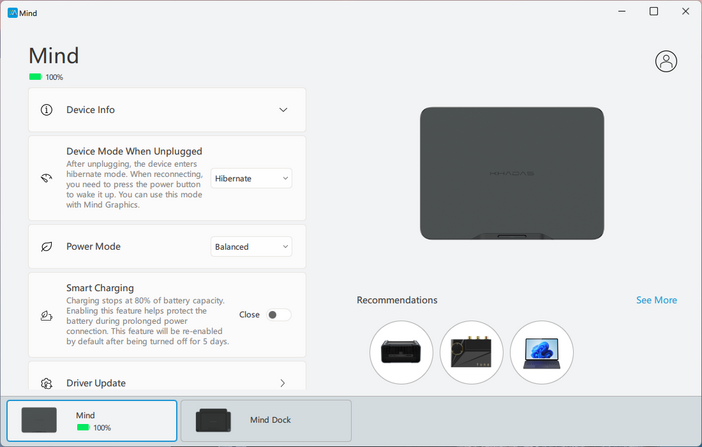This screenshot has width=702, height=447.
Task: Open Driver Update via its arrow
Action: pos(283,383)
